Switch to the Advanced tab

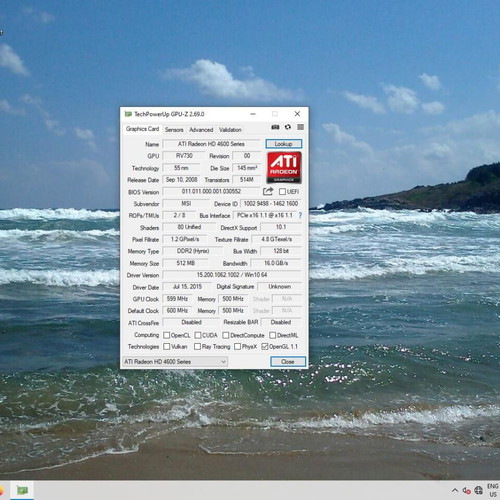click(201, 130)
